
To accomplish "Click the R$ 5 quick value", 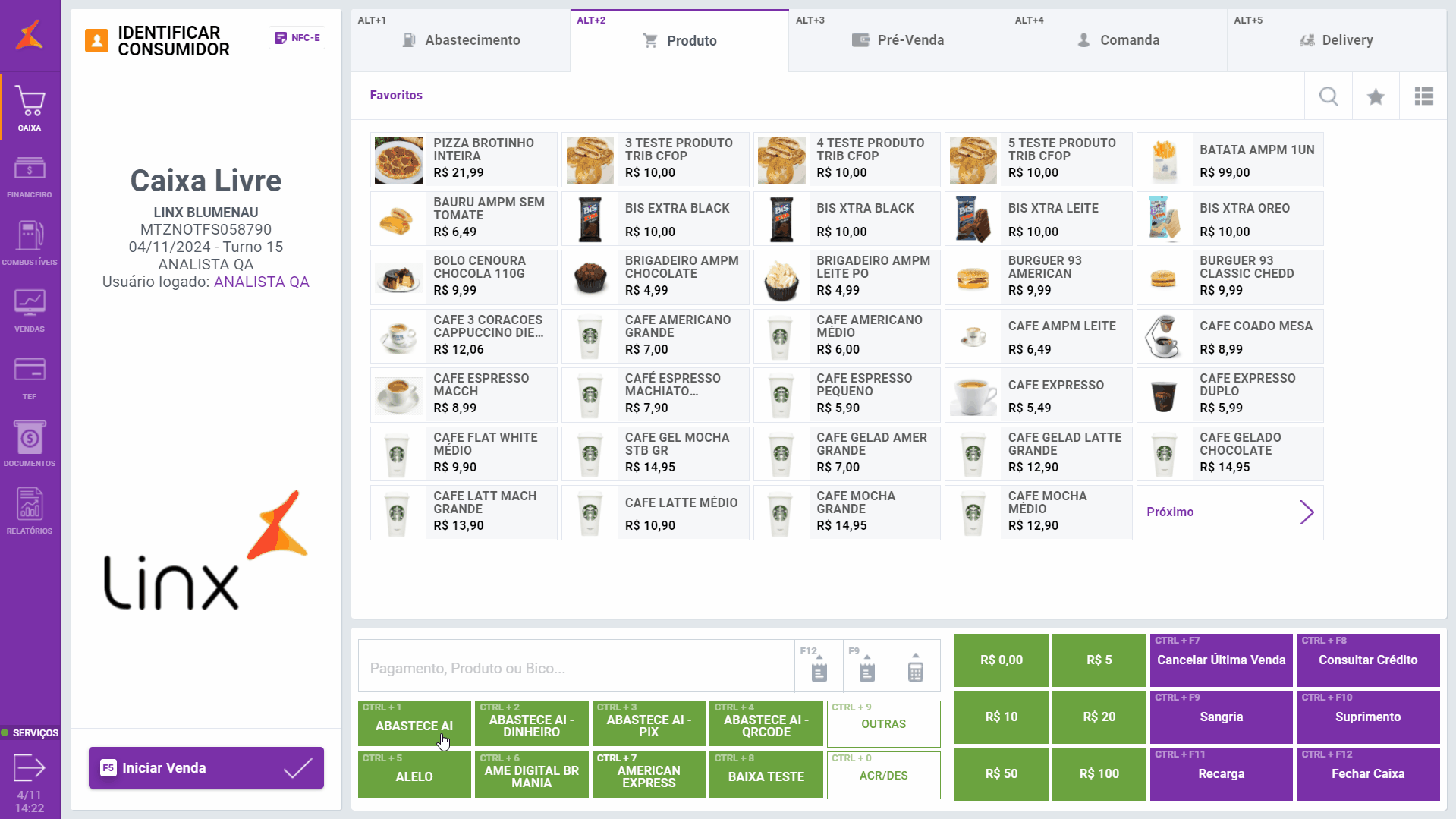I will (x=1099, y=660).
